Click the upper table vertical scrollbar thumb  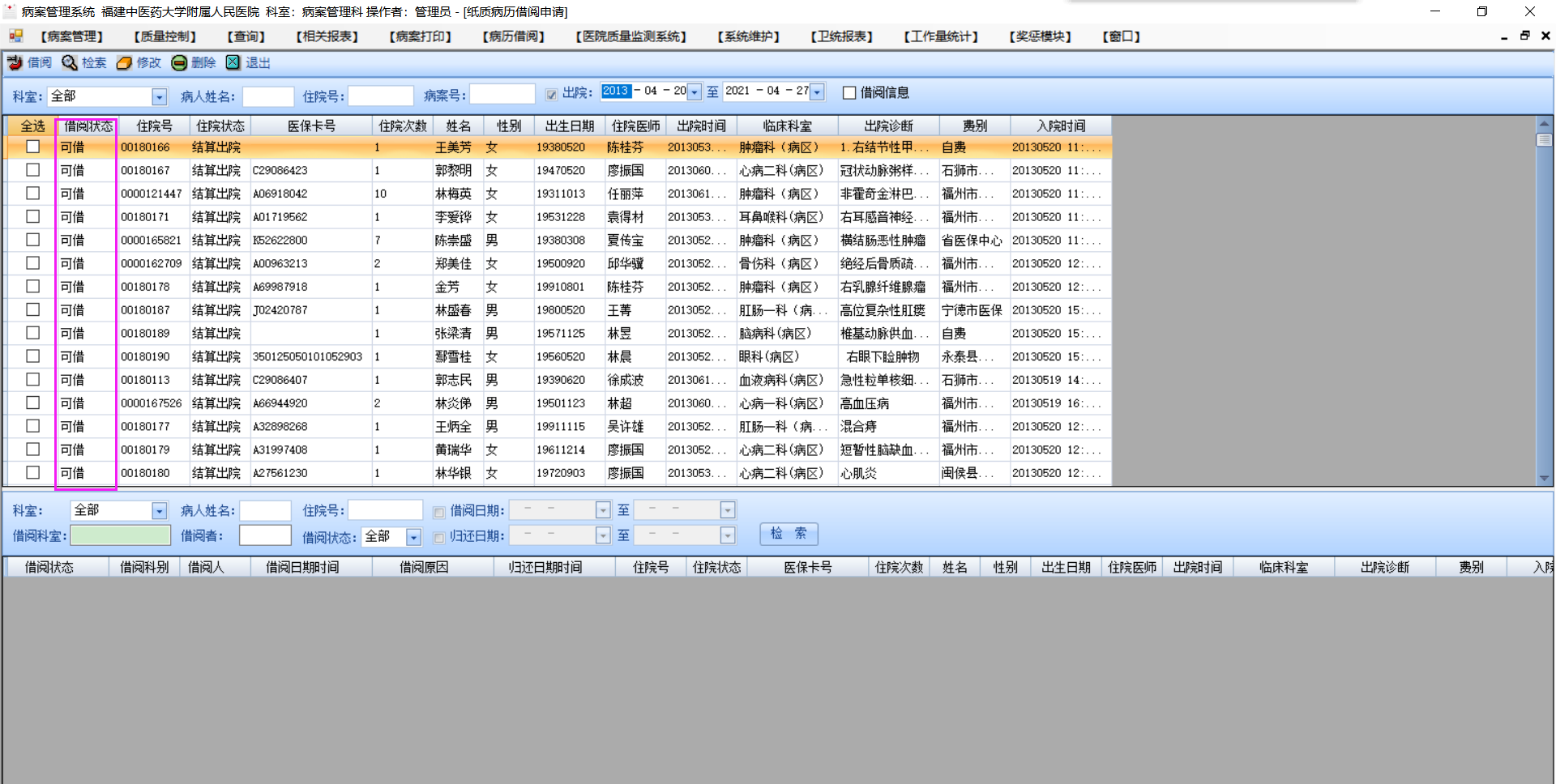1545,139
